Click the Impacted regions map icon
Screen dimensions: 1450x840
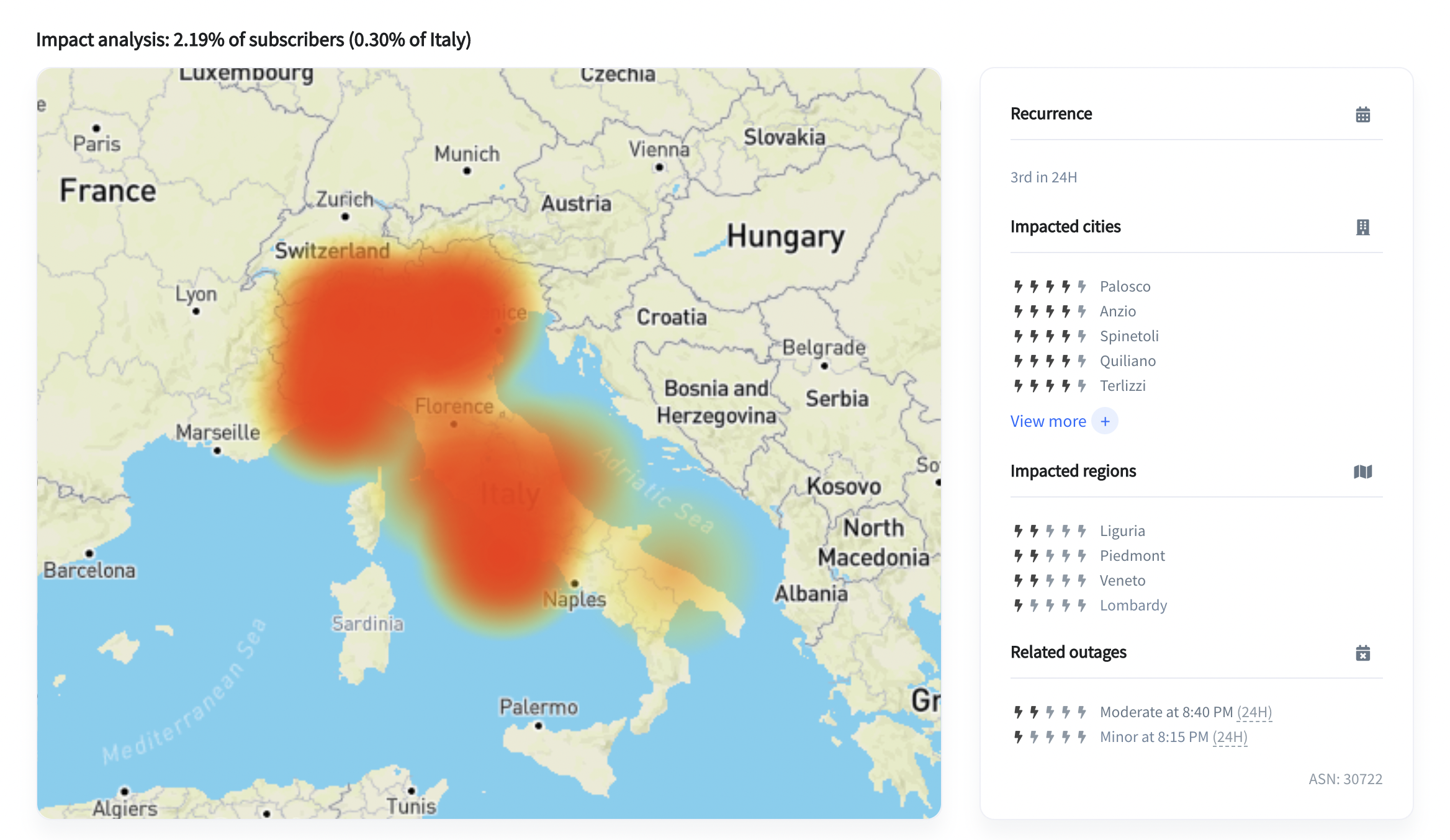tap(1362, 471)
